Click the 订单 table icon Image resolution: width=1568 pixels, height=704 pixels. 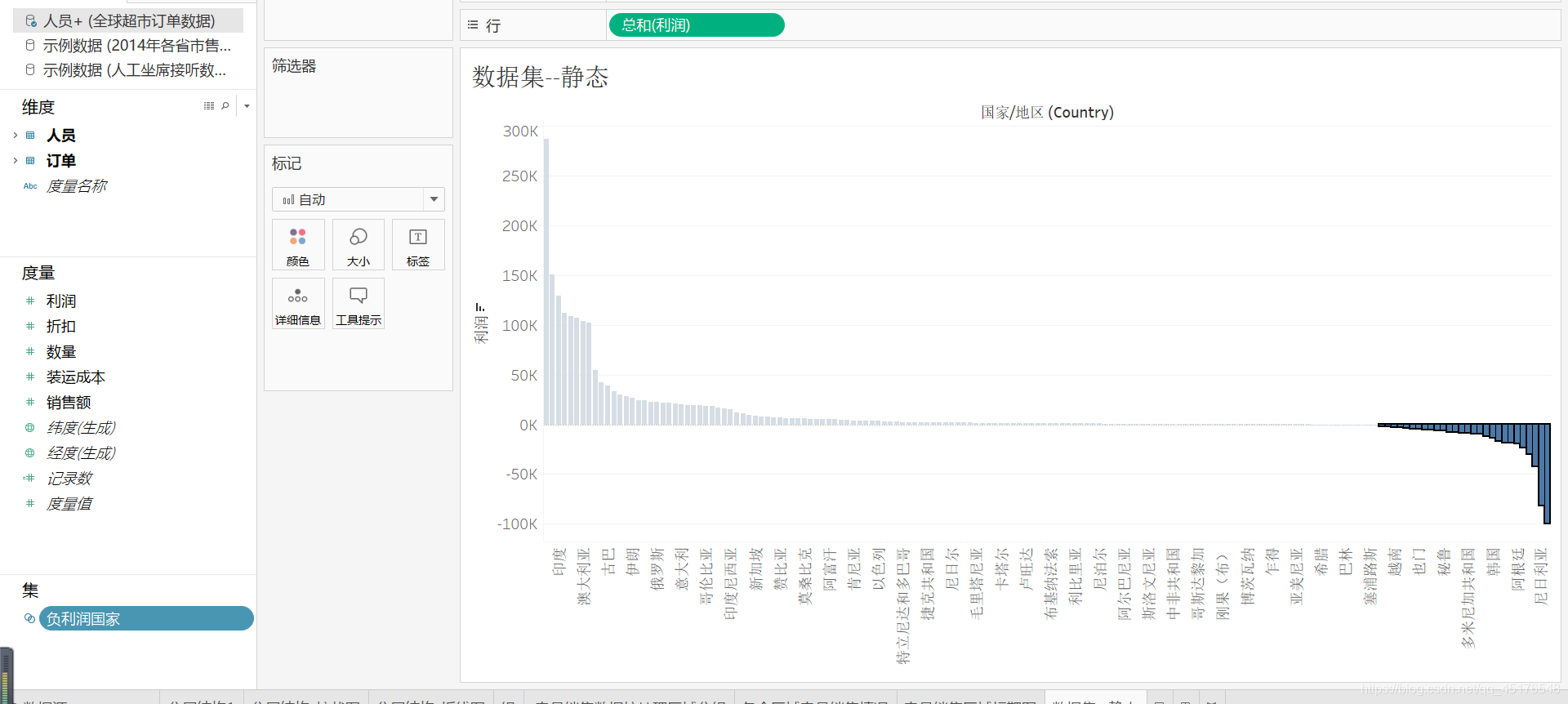30,161
